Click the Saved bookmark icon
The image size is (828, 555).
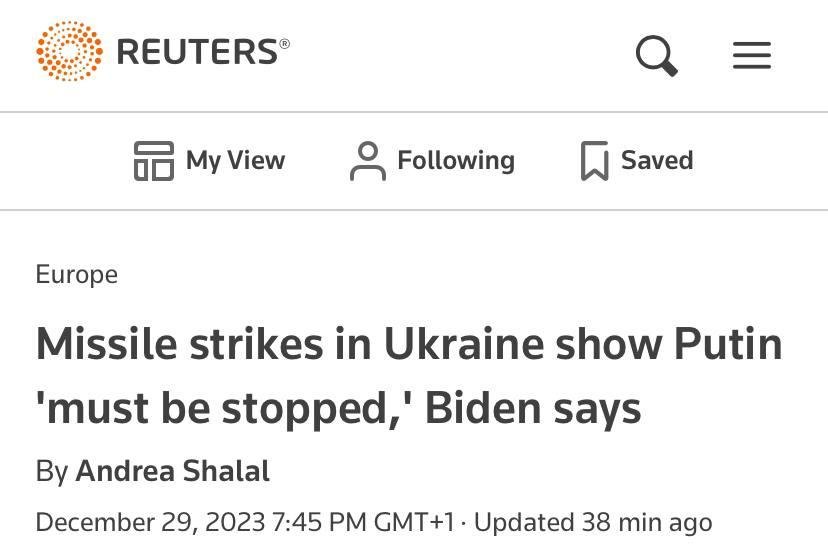click(594, 160)
